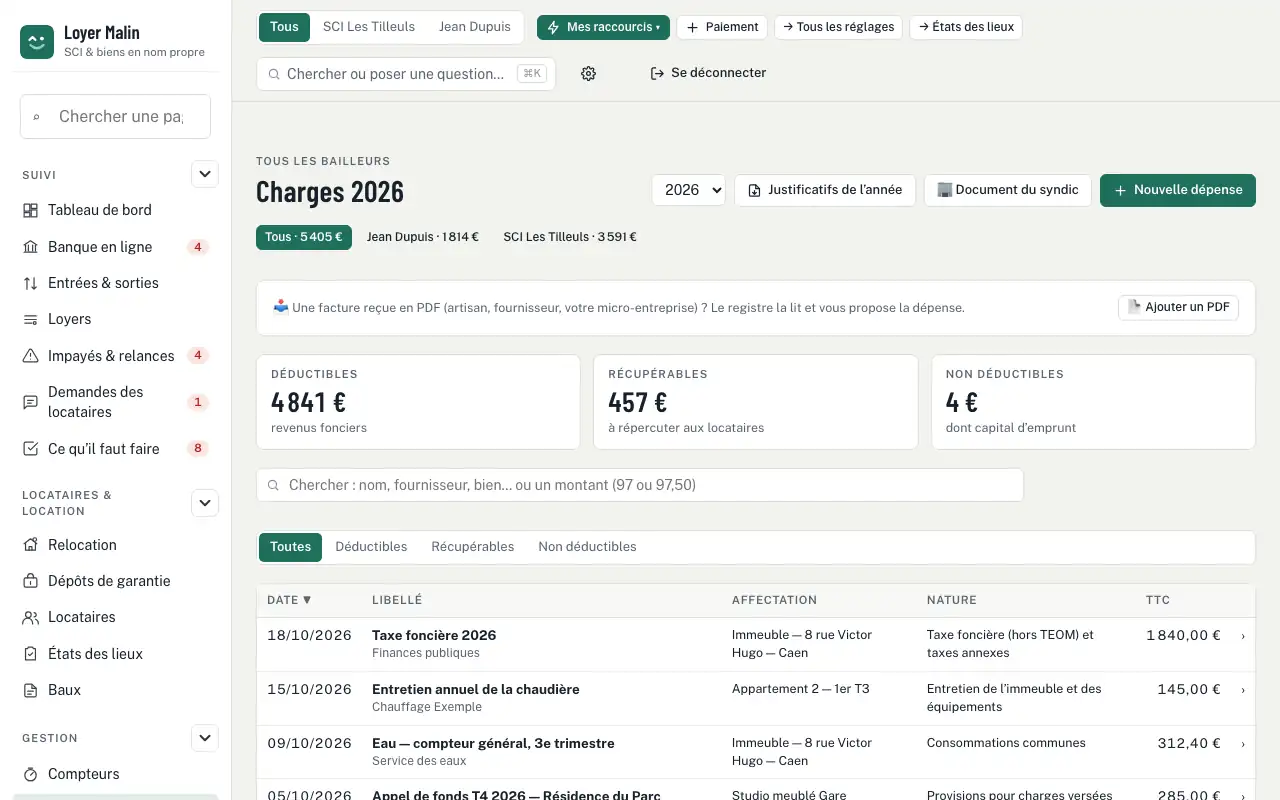The width and height of the screenshot is (1280, 800).
Task: Open the Tous les réglages link
Action: click(839, 27)
